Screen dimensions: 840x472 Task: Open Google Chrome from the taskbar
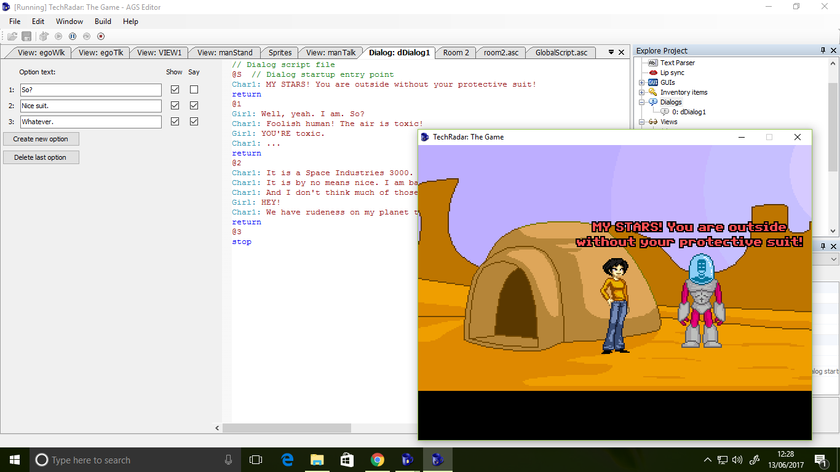[x=377, y=460]
